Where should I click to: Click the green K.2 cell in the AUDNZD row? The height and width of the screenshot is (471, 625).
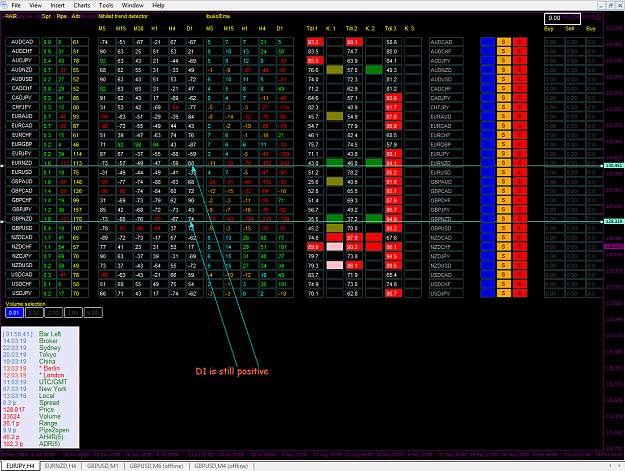[x=374, y=70]
